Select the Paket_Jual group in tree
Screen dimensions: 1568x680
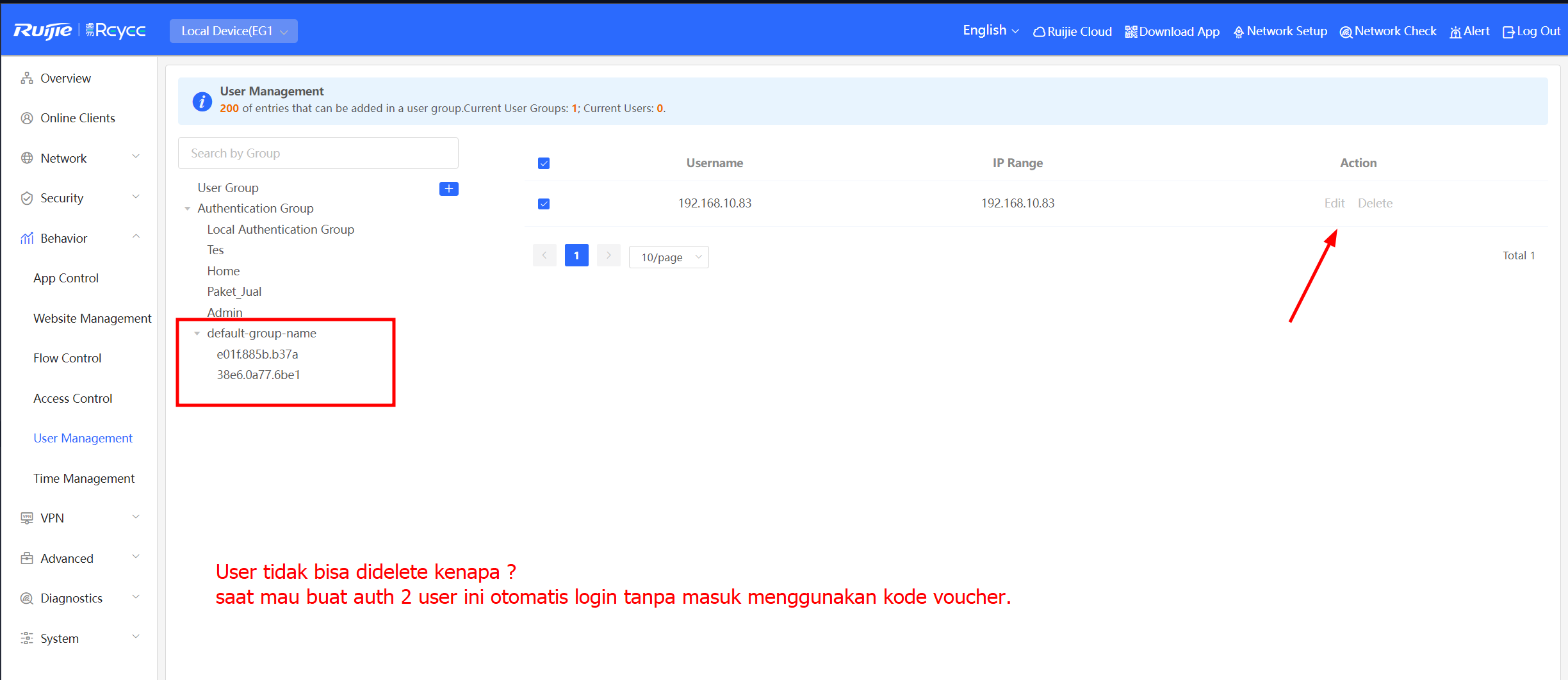coord(234,291)
